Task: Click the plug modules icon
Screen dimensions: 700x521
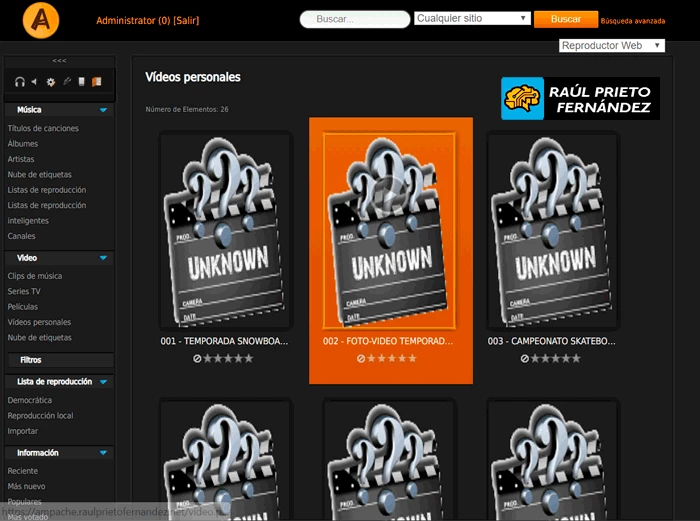Action: (x=66, y=82)
